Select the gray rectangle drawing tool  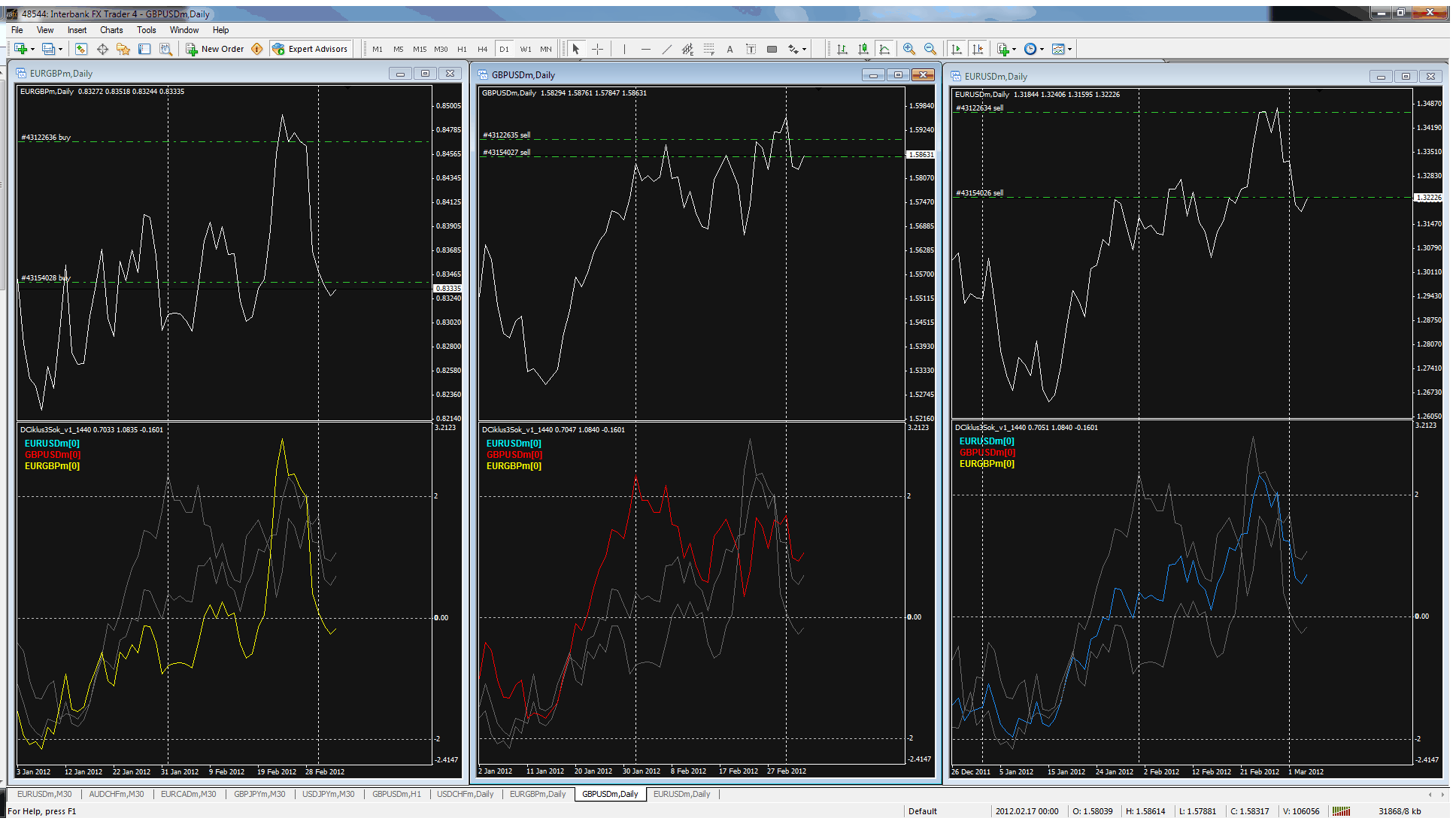pyautogui.click(x=772, y=49)
